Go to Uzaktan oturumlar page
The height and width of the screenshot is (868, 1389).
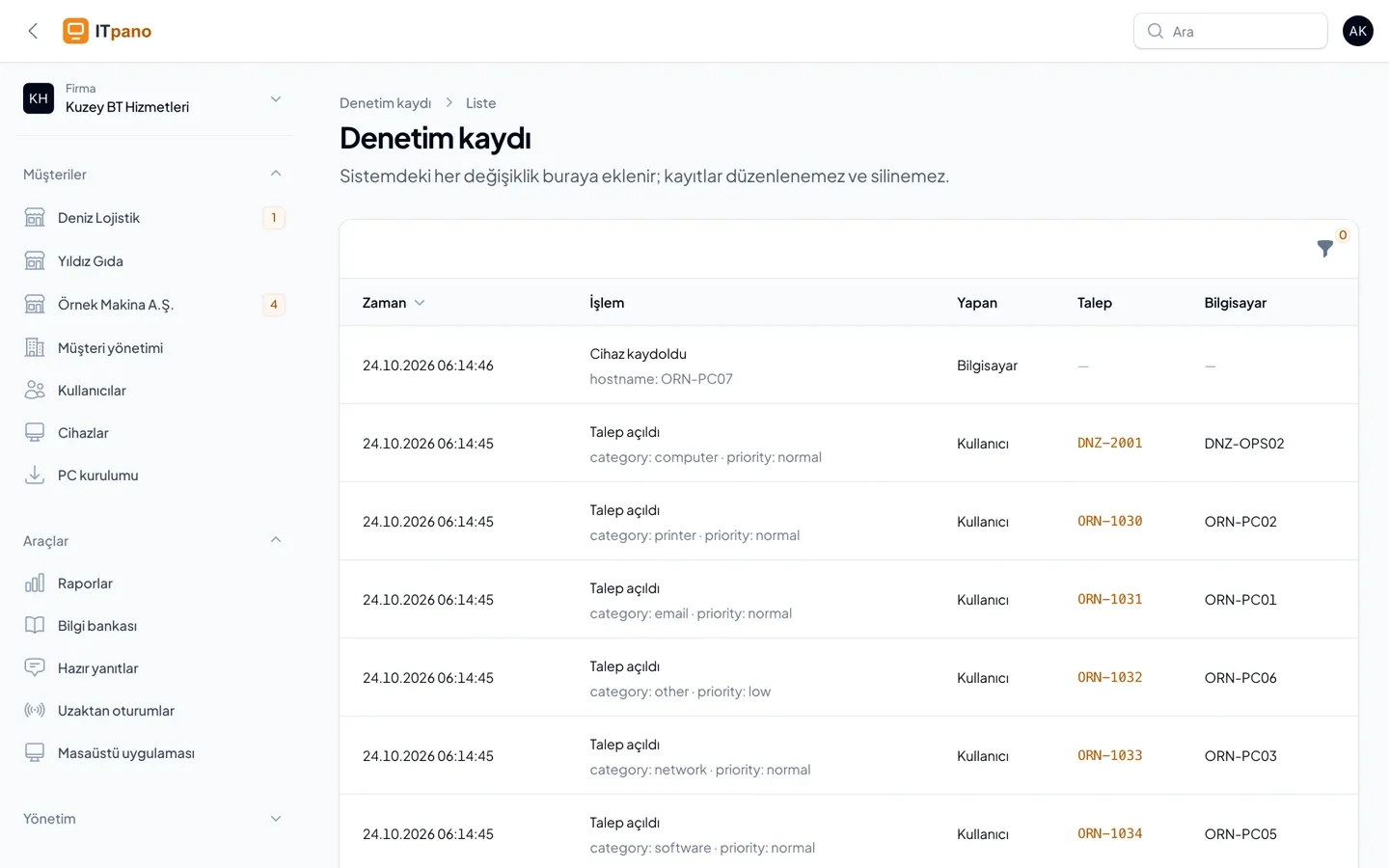coord(154,710)
